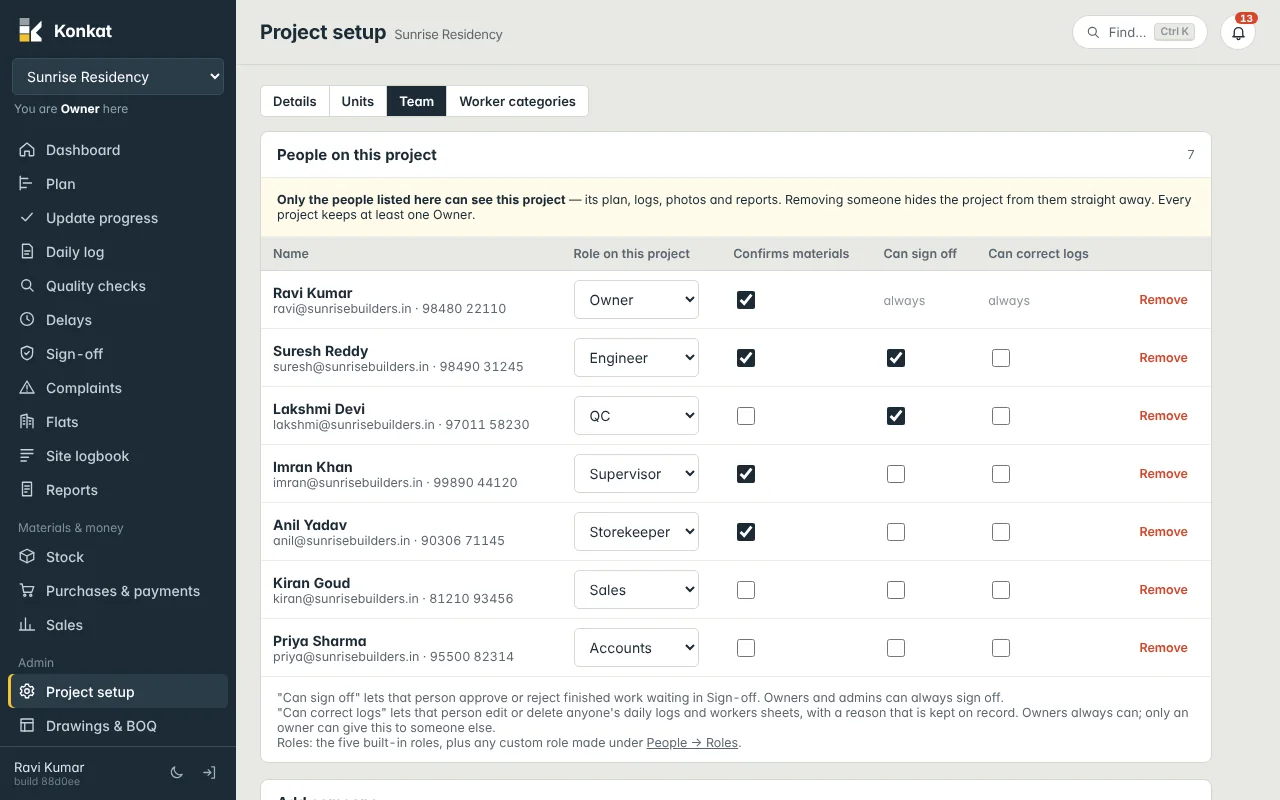Switch to the Units tab
This screenshot has width=1280, height=800.
tap(358, 101)
